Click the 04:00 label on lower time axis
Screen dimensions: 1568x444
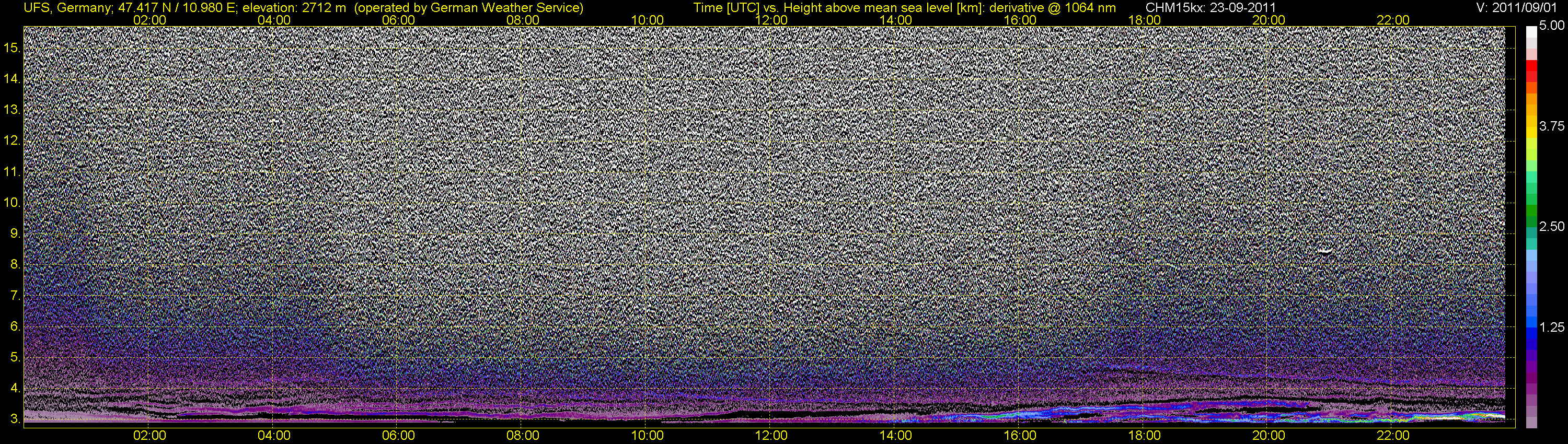[274, 436]
